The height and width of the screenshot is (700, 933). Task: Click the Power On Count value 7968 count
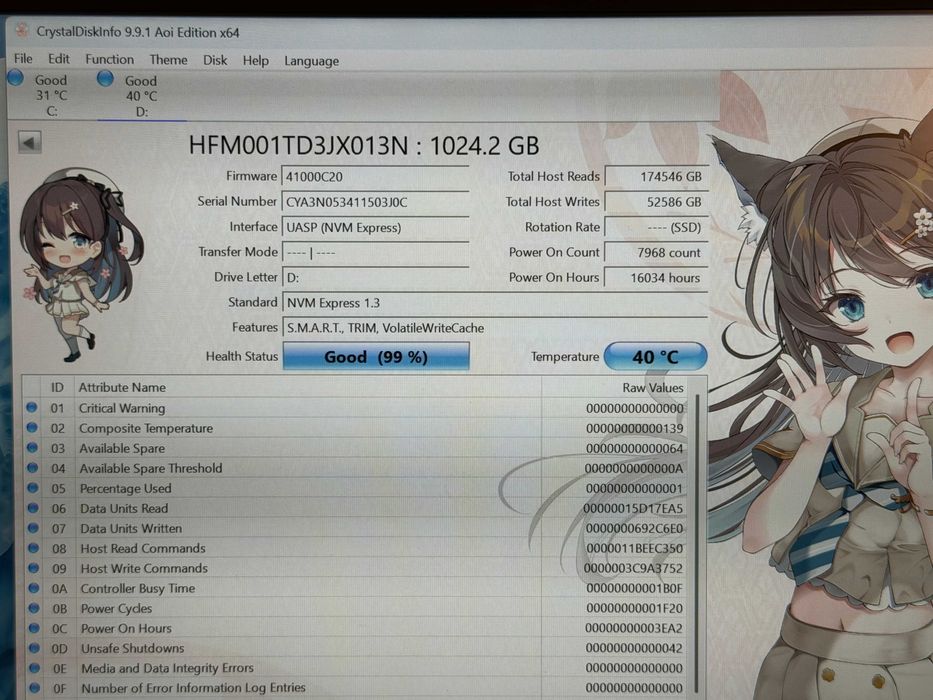coord(656,253)
